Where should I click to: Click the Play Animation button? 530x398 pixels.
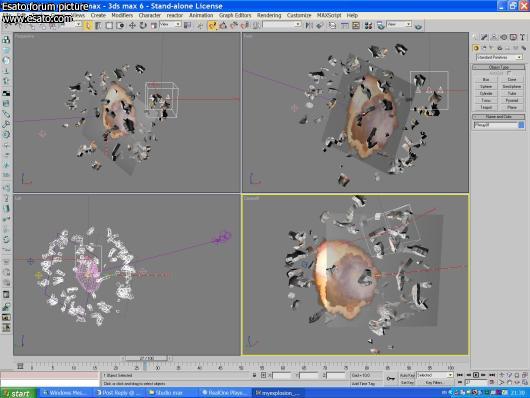tap(476, 375)
